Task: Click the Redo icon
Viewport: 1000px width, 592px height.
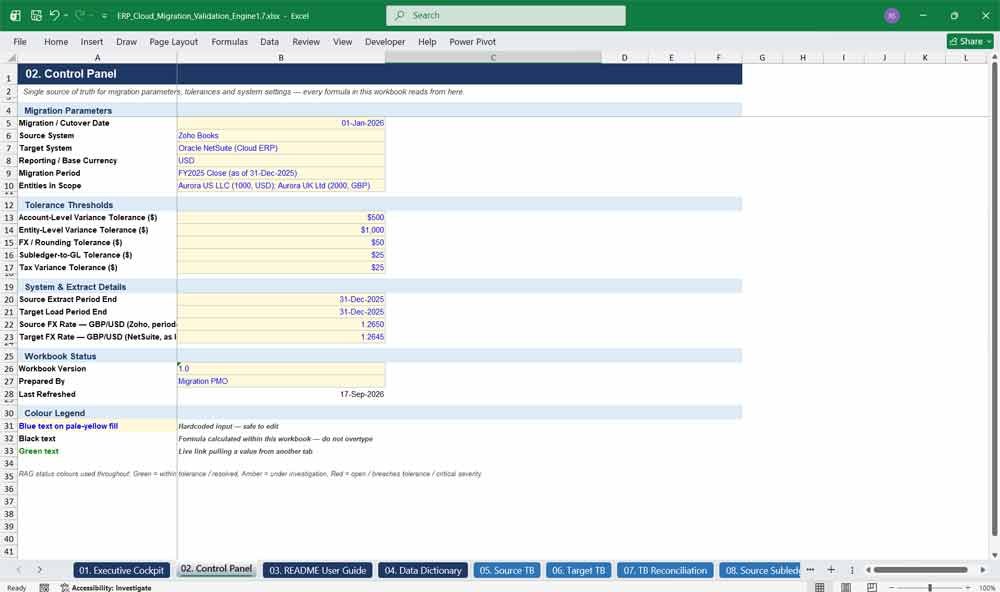Action: click(x=80, y=15)
